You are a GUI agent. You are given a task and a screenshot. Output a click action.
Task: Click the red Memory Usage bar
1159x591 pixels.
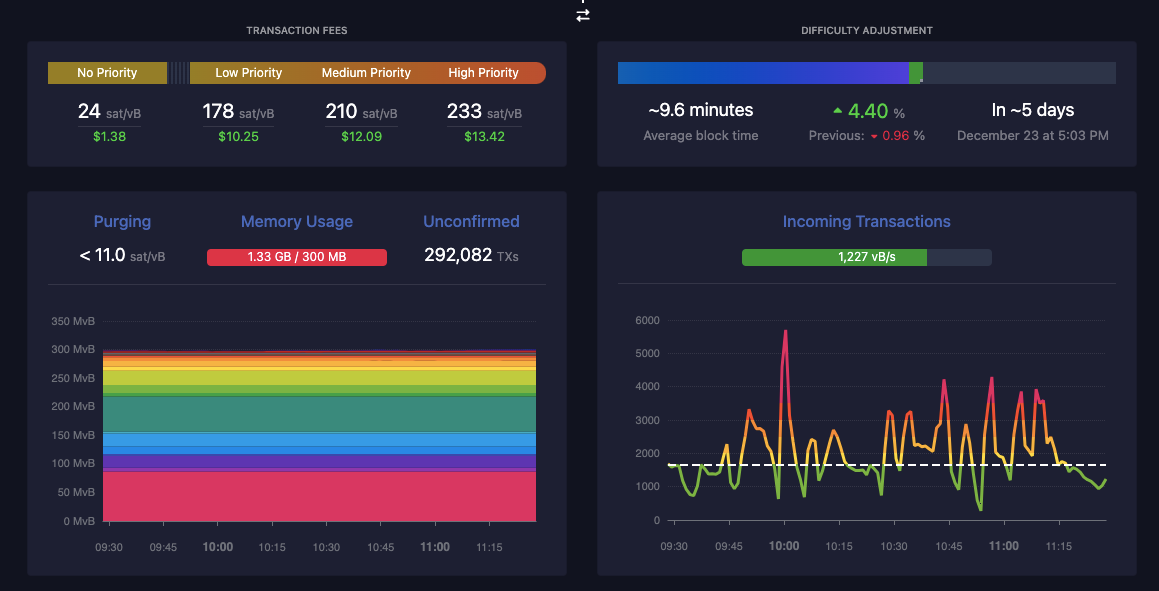pos(296,257)
